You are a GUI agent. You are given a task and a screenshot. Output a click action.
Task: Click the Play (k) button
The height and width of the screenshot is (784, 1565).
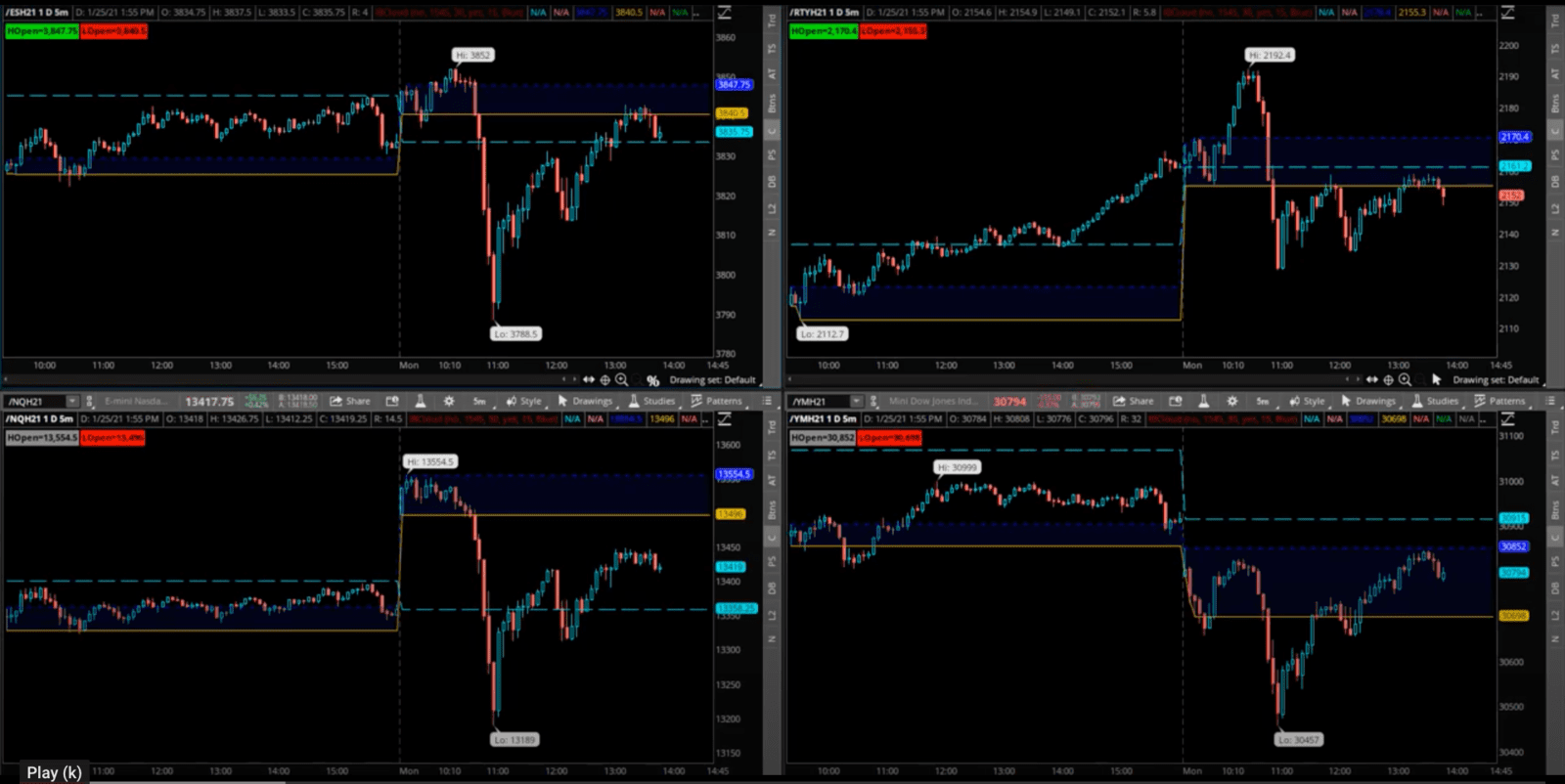tap(55, 772)
